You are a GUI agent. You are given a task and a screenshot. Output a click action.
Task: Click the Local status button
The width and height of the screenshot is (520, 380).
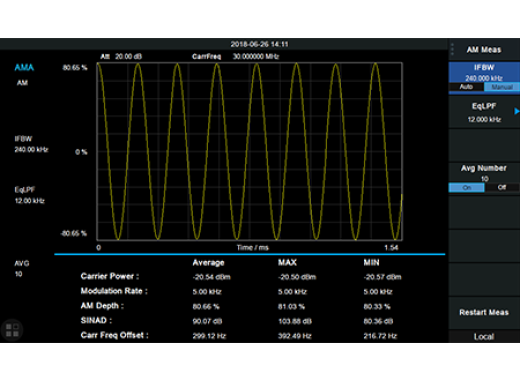484,337
